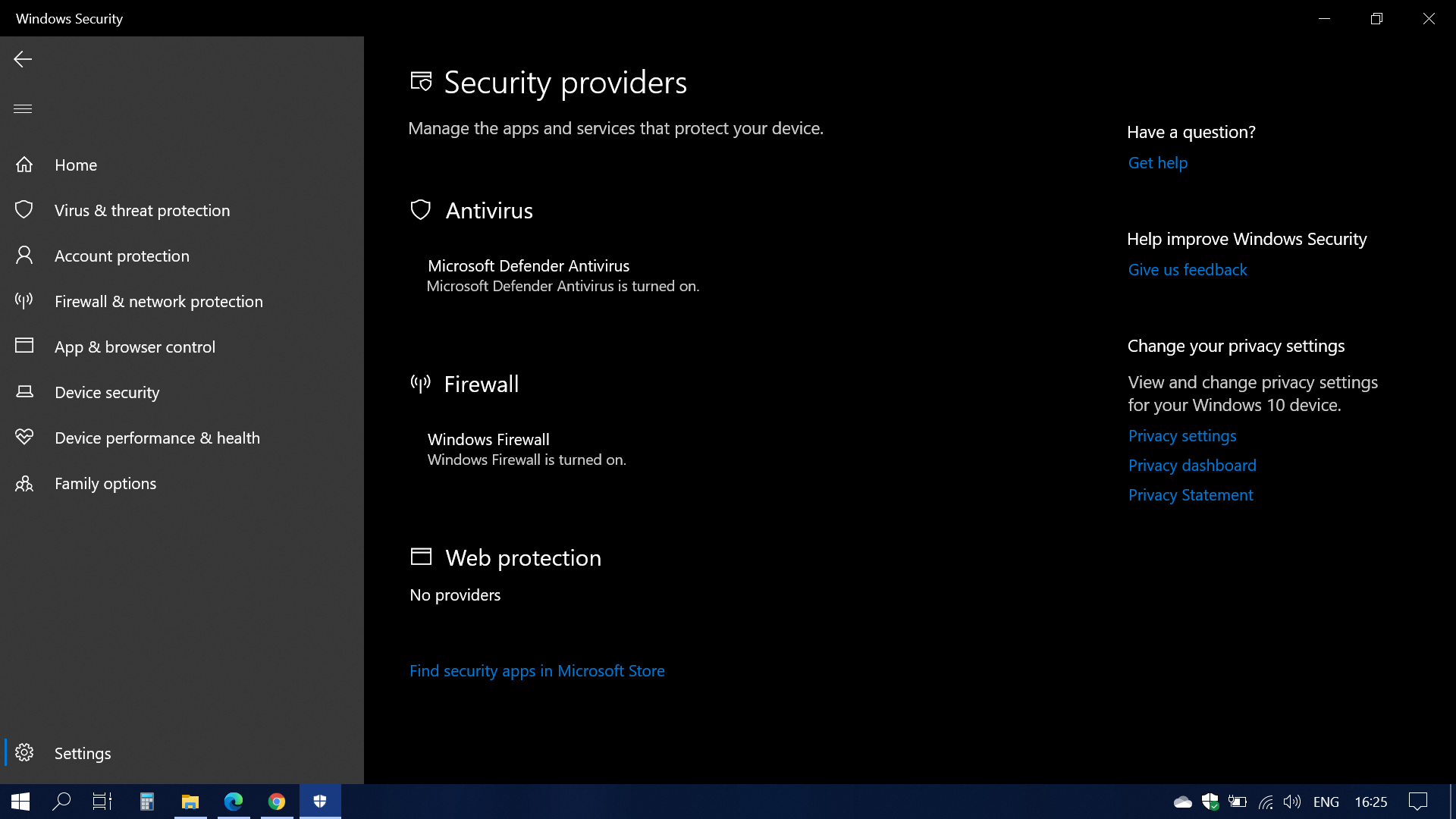Open the Privacy Statement link
1456x819 pixels.
[x=1191, y=495]
